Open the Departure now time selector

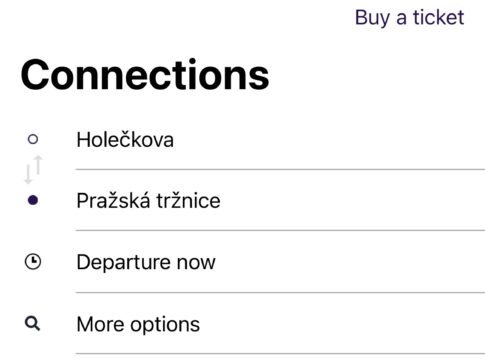coord(280,262)
